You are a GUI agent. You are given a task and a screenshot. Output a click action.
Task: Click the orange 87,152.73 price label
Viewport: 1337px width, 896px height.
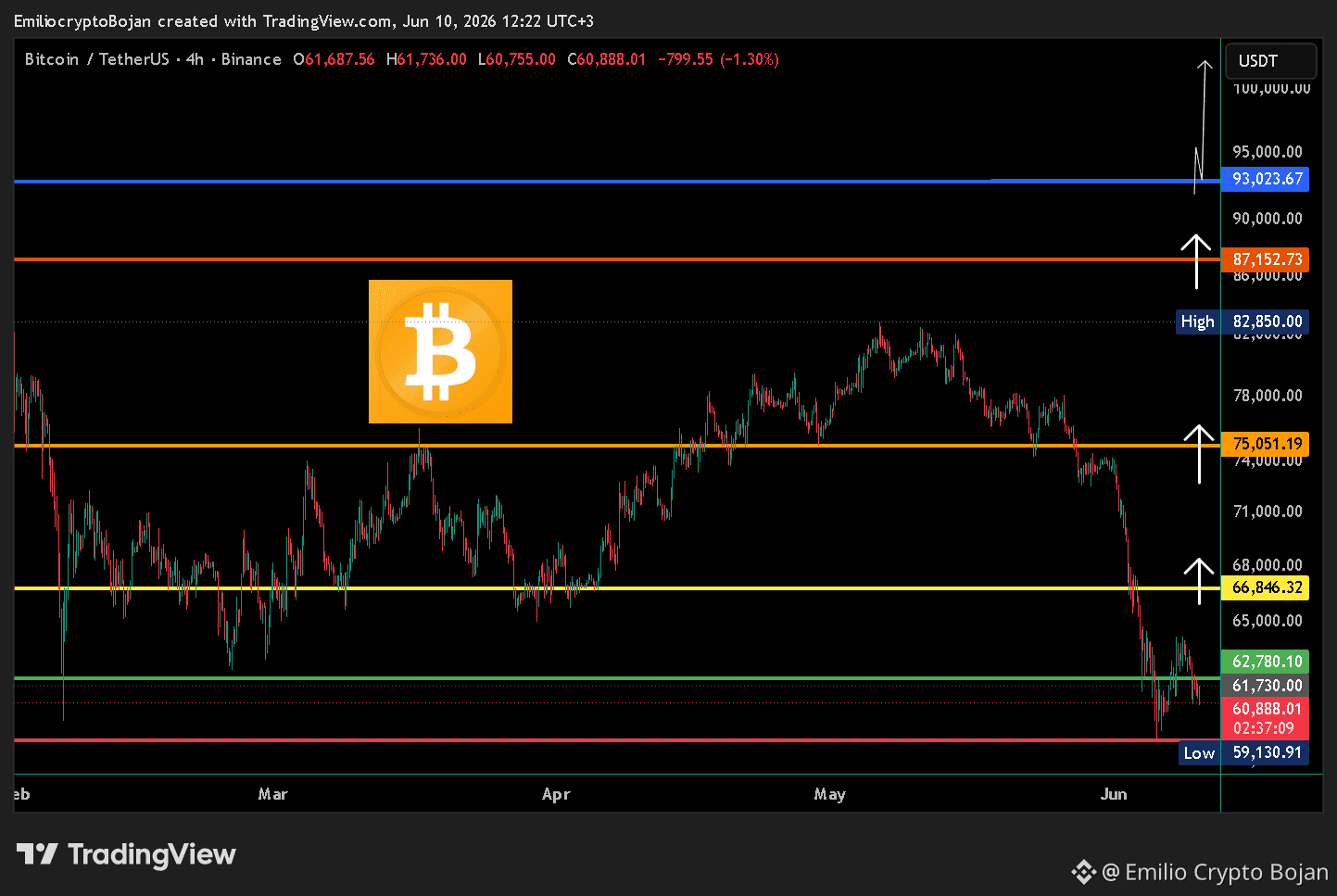(1266, 259)
